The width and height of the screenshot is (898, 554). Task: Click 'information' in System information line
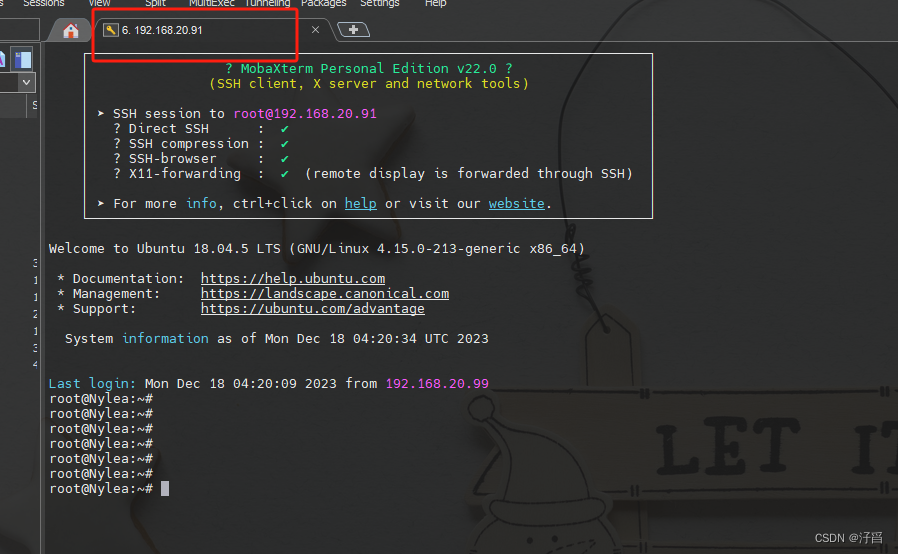point(165,339)
